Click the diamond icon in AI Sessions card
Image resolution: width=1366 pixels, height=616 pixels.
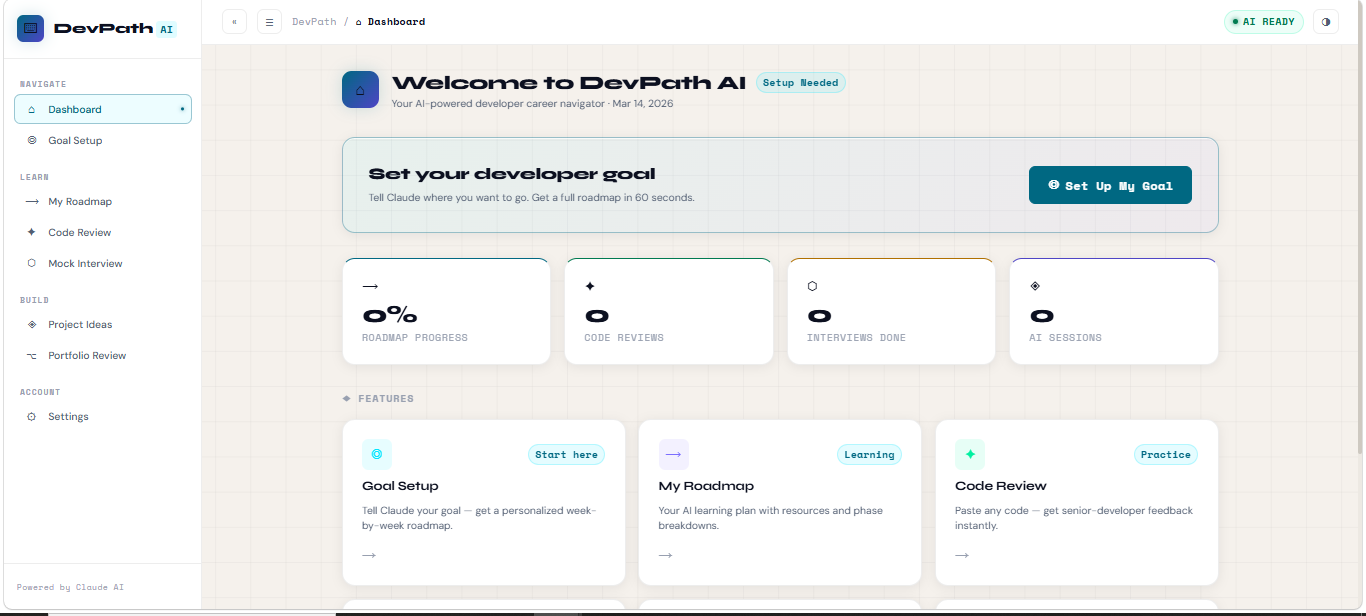click(x=1035, y=286)
